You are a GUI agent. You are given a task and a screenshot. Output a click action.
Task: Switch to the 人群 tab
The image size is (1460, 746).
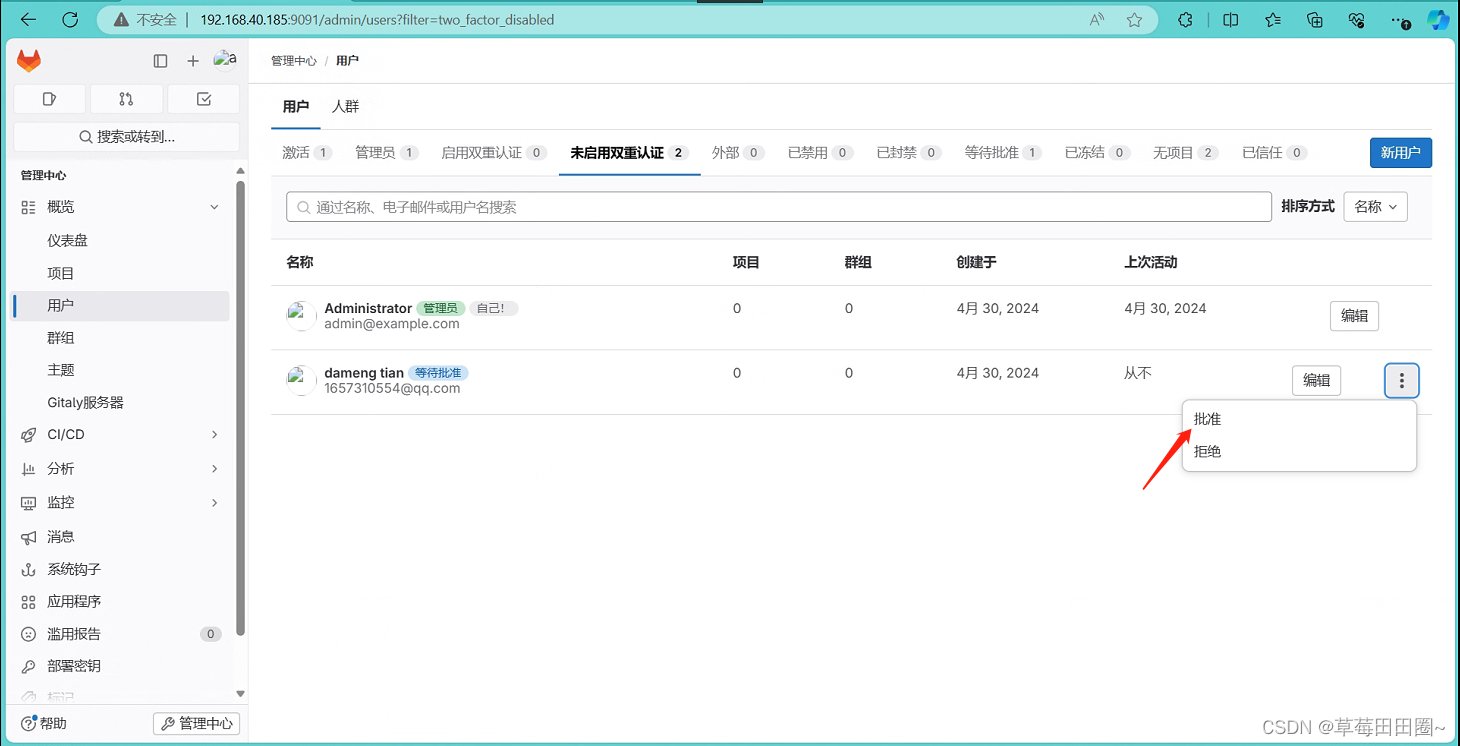[345, 107]
